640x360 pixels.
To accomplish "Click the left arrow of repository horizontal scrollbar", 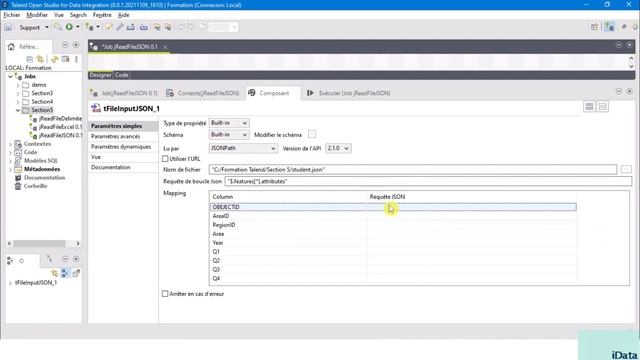I will point(9,244).
